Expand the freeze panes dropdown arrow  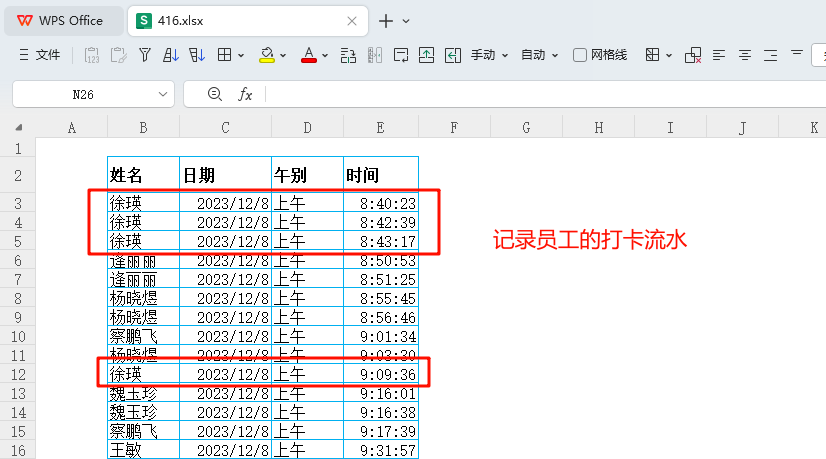click(669, 55)
